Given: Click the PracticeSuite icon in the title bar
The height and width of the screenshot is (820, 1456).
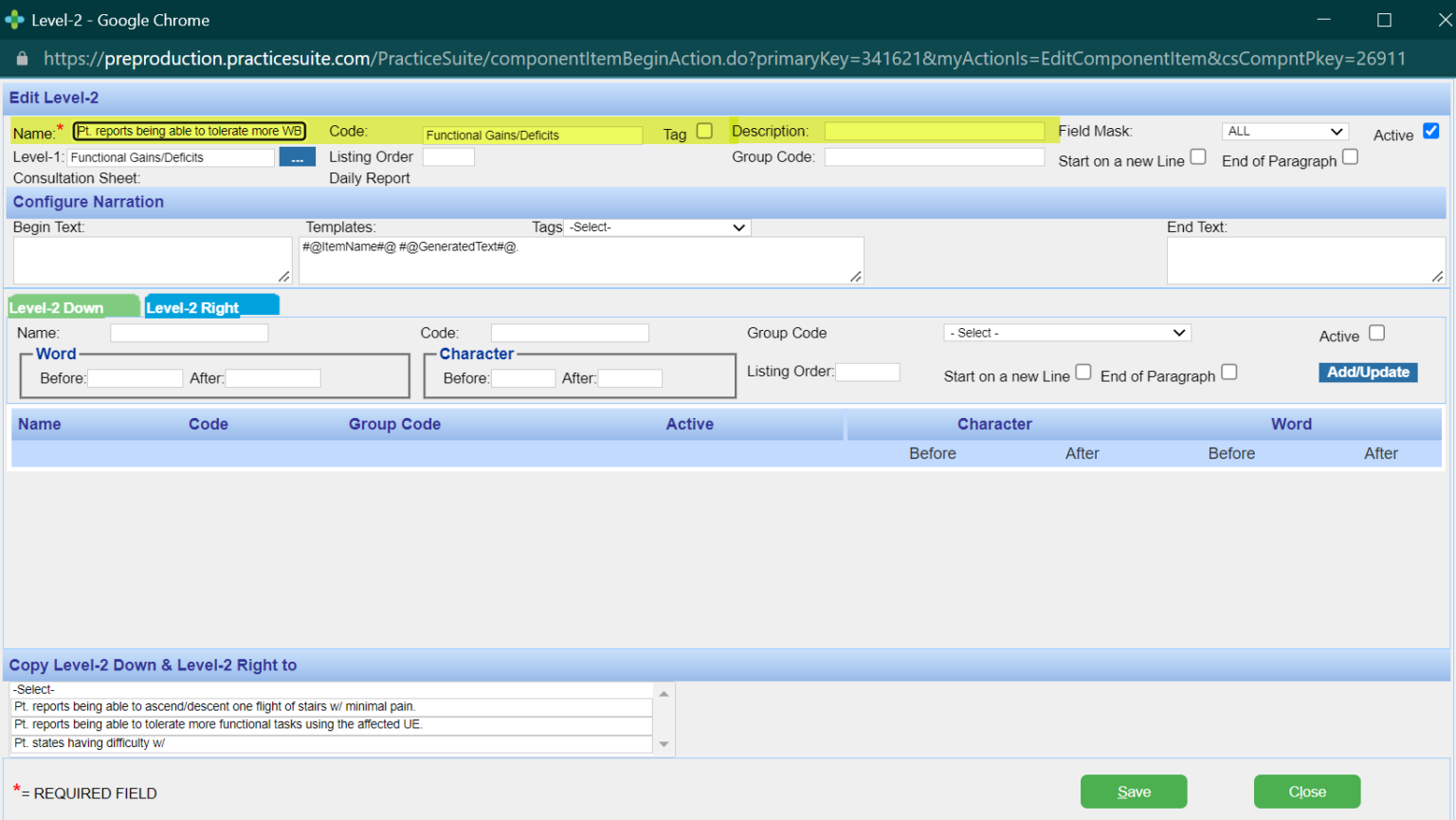Looking at the screenshot, I should 16,18.
